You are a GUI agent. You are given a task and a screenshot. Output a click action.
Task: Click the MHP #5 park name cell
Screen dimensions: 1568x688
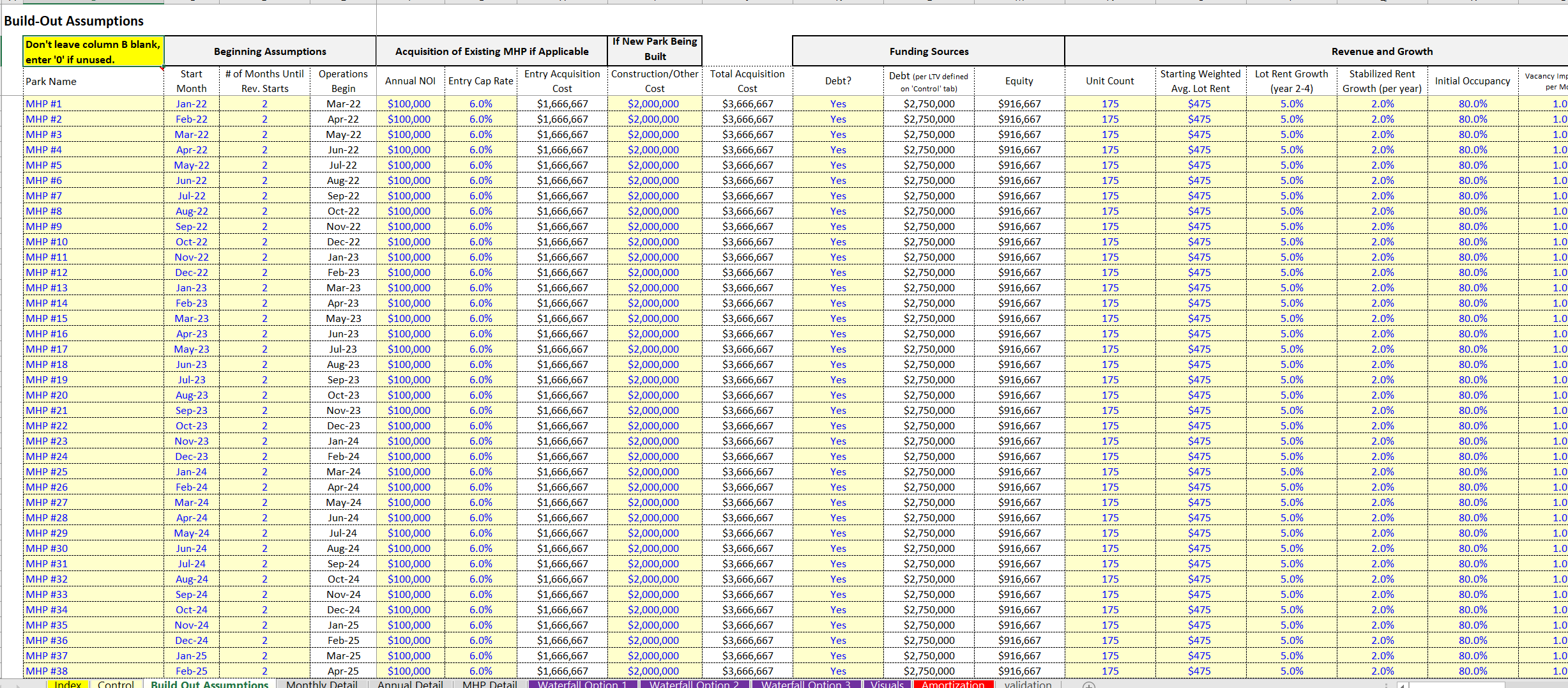click(x=93, y=165)
